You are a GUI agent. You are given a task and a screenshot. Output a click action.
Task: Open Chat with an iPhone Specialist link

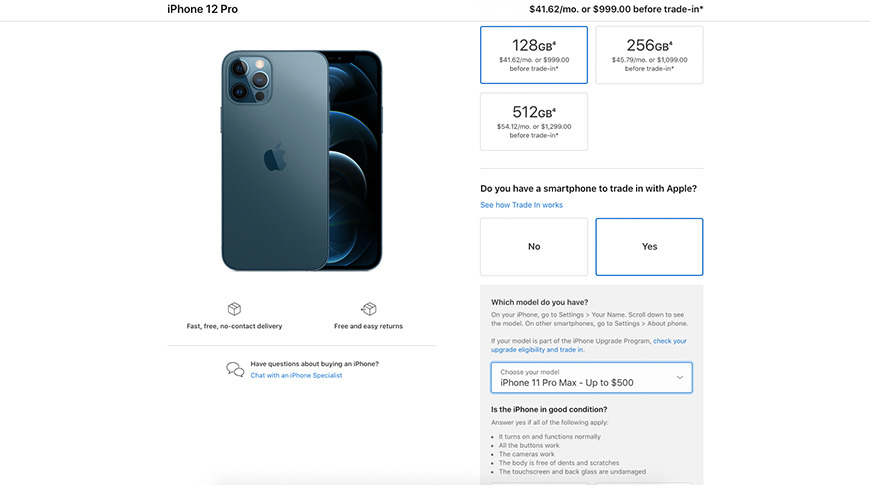[296, 375]
